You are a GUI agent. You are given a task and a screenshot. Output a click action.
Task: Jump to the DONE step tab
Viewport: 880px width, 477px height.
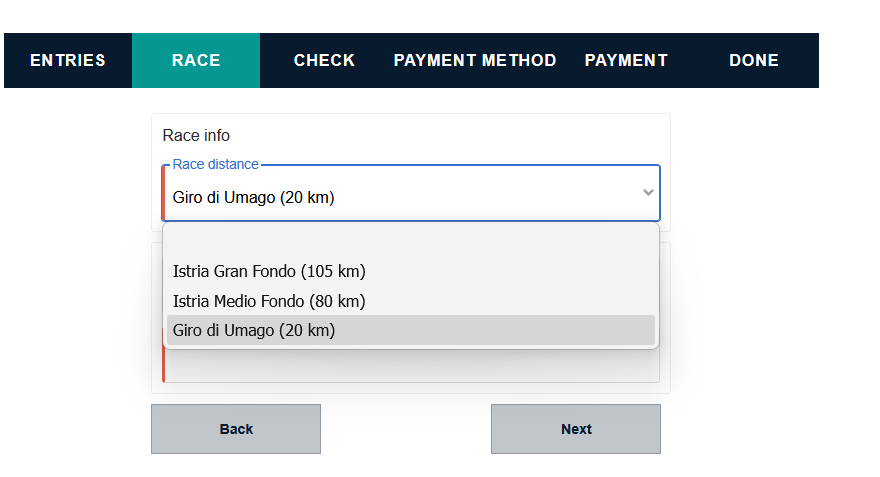pyautogui.click(x=754, y=60)
